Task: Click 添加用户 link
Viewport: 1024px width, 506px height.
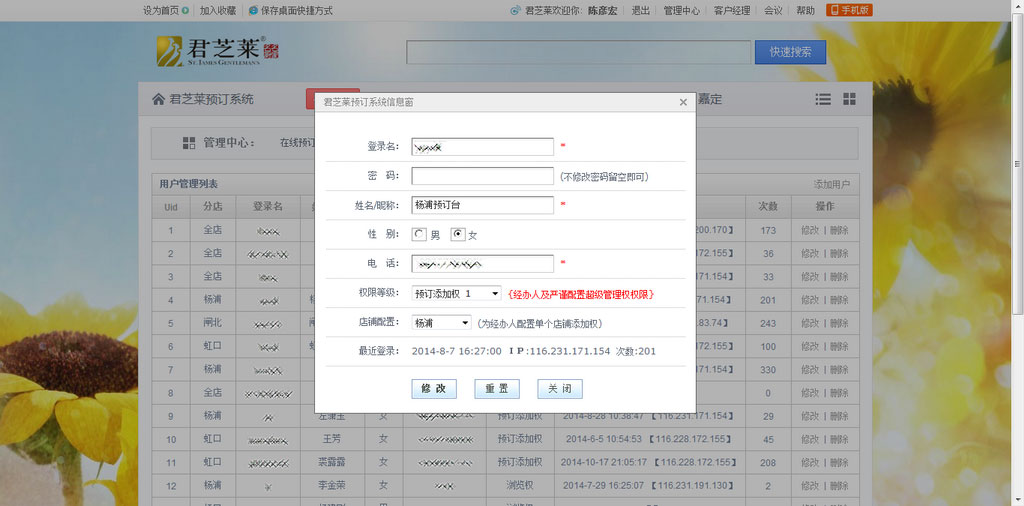Action: tap(832, 184)
